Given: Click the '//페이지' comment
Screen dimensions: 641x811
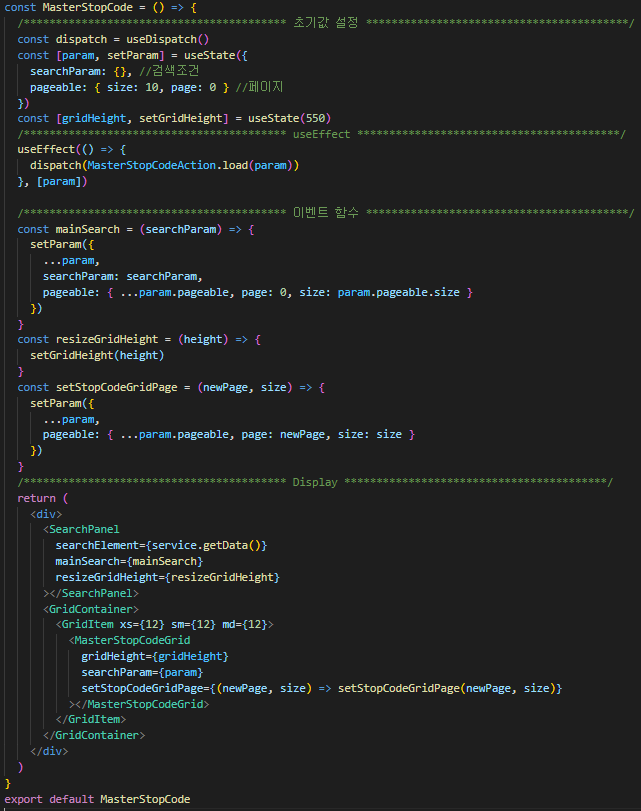Looking at the screenshot, I should click(x=259, y=87).
